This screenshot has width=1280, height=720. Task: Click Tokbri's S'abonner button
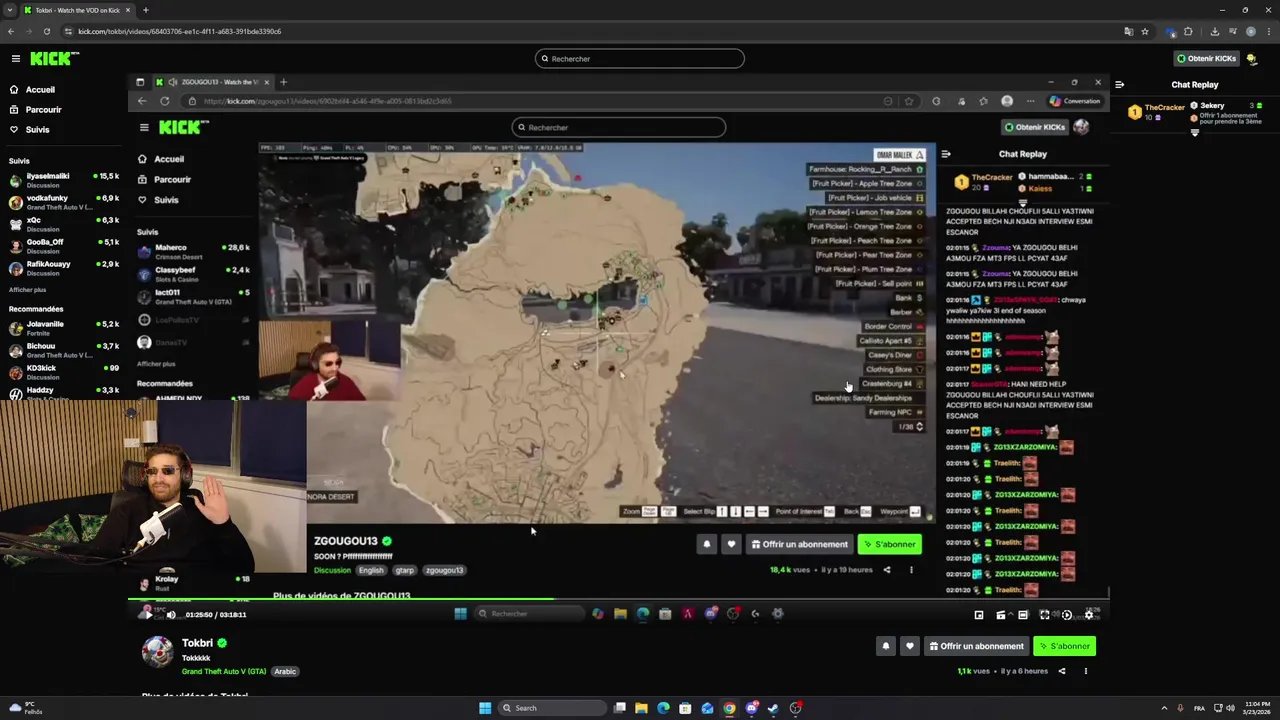click(x=1064, y=646)
